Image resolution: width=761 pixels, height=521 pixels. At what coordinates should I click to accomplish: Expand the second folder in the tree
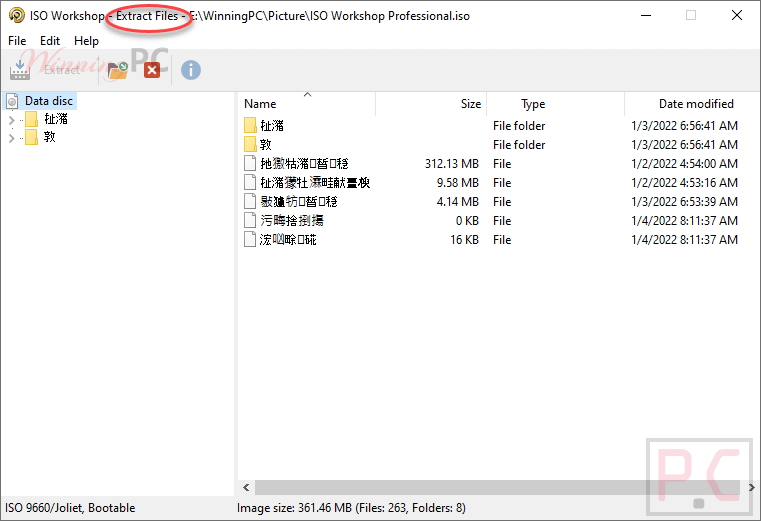(x=12, y=138)
